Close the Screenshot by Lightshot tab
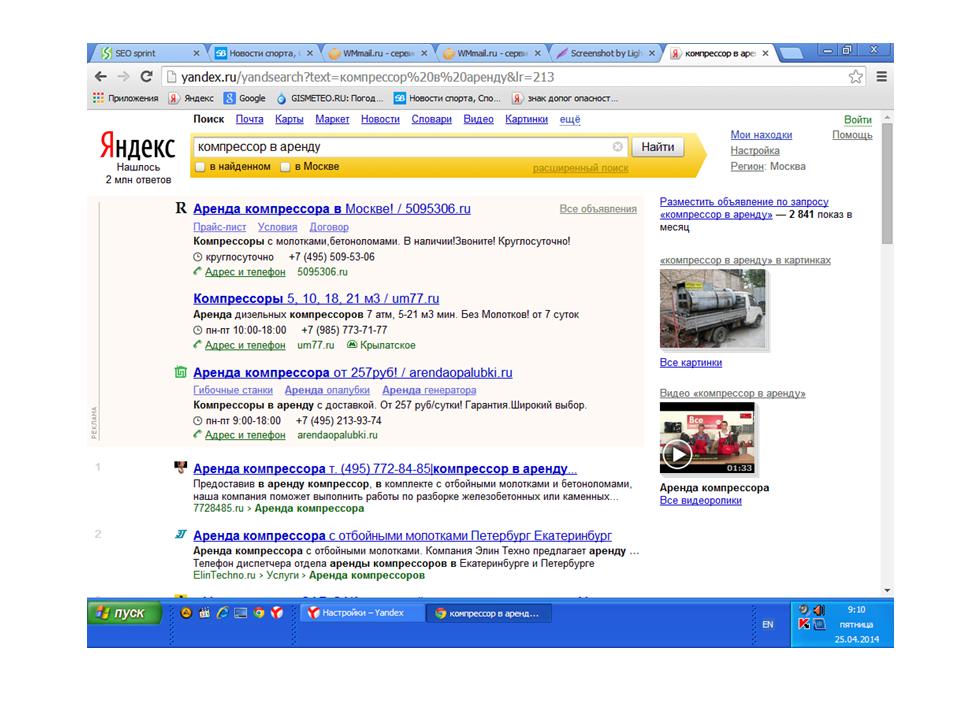This screenshot has width=960, height=720. [652, 53]
